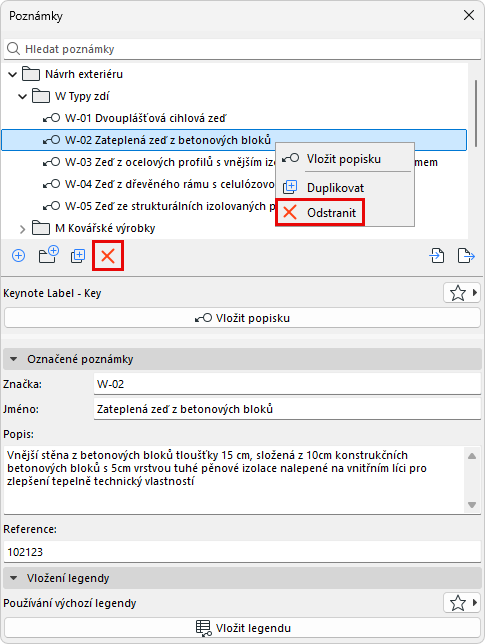Collapse the Návrh exteriéru folder
This screenshot has height=644, width=485.
pyautogui.click(x=13, y=74)
